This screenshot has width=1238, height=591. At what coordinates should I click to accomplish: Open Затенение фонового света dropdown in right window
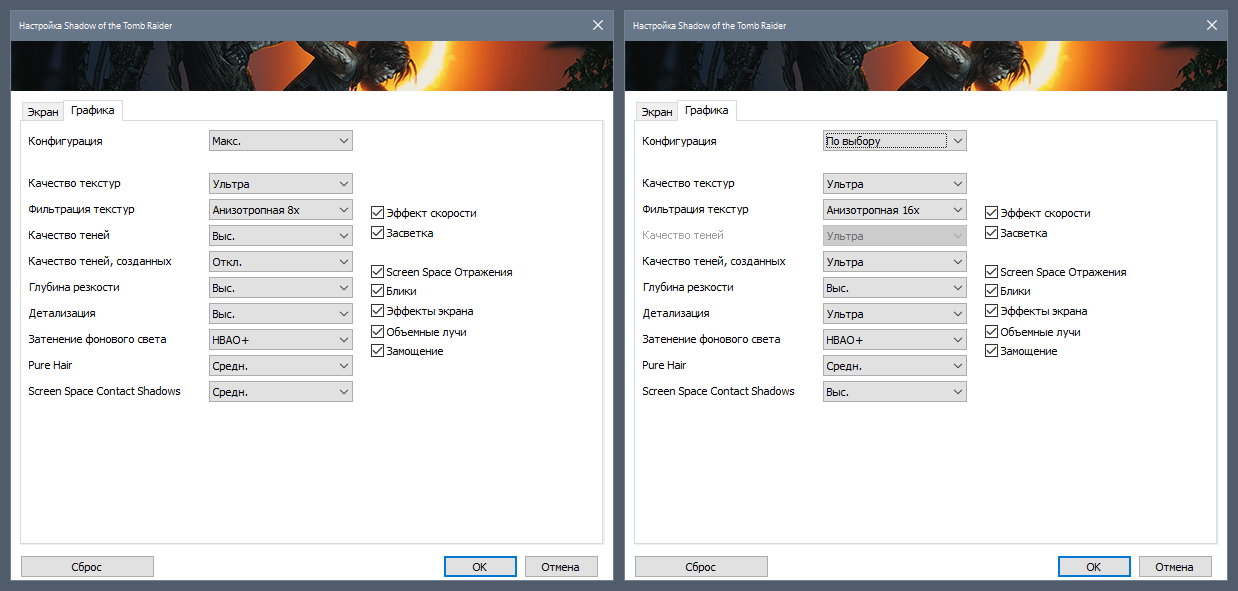[x=895, y=340]
